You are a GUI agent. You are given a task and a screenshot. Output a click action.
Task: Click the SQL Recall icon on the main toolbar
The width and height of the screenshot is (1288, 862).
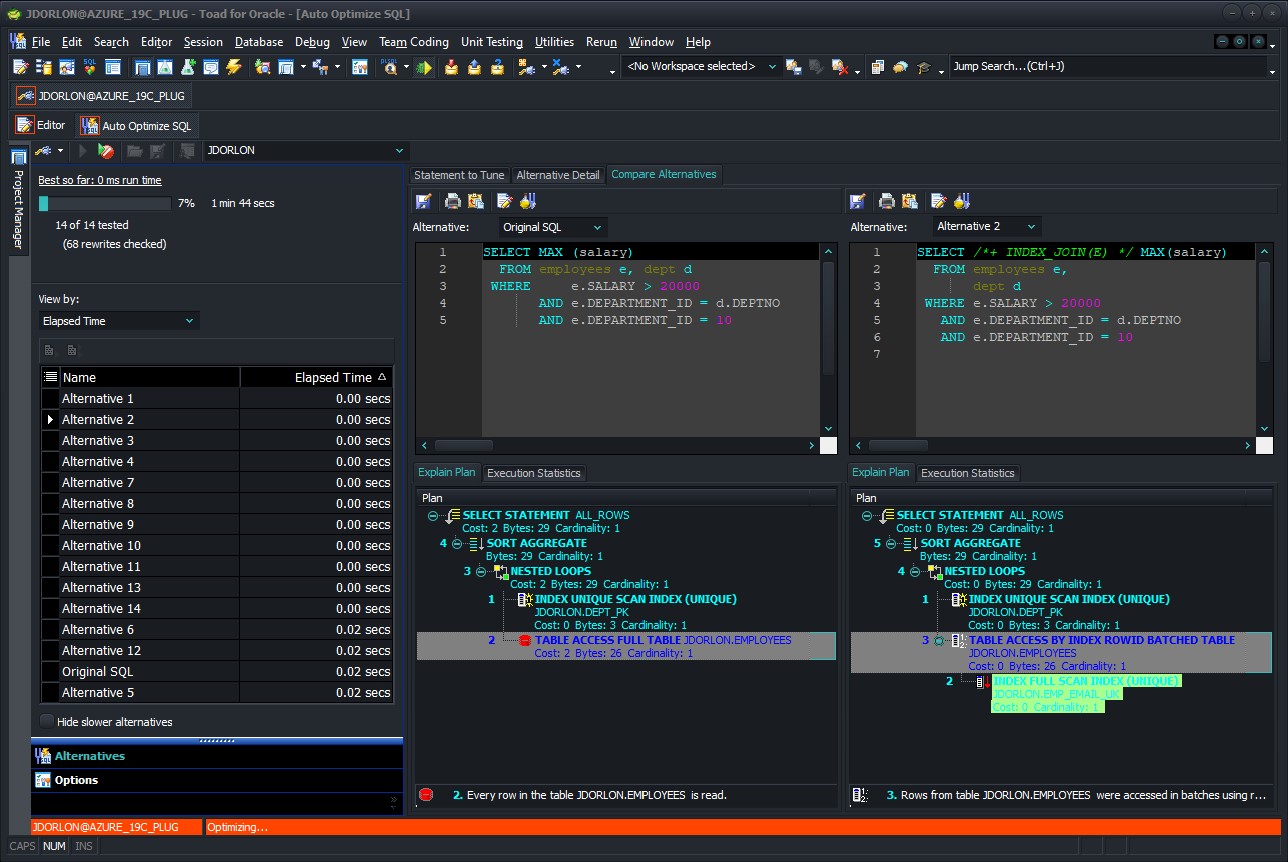pos(88,66)
